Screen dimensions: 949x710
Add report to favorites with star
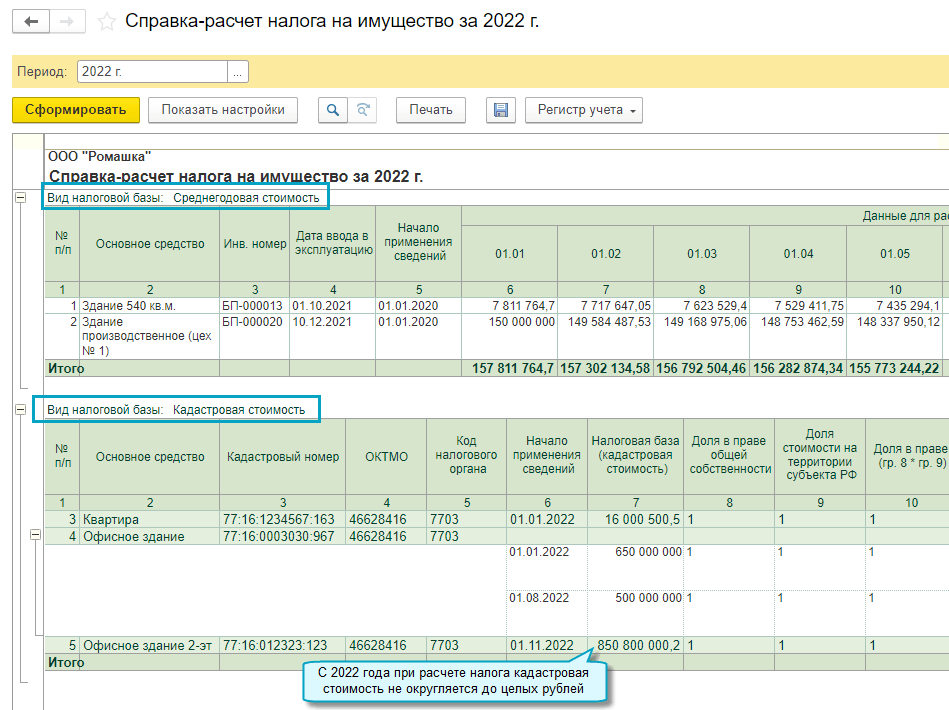click(x=107, y=21)
